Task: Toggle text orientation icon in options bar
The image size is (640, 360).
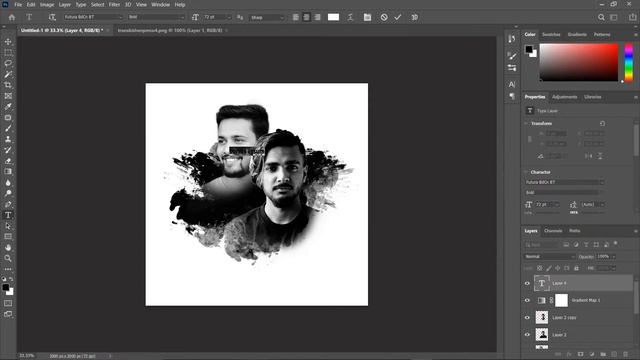Action: (x=52, y=17)
